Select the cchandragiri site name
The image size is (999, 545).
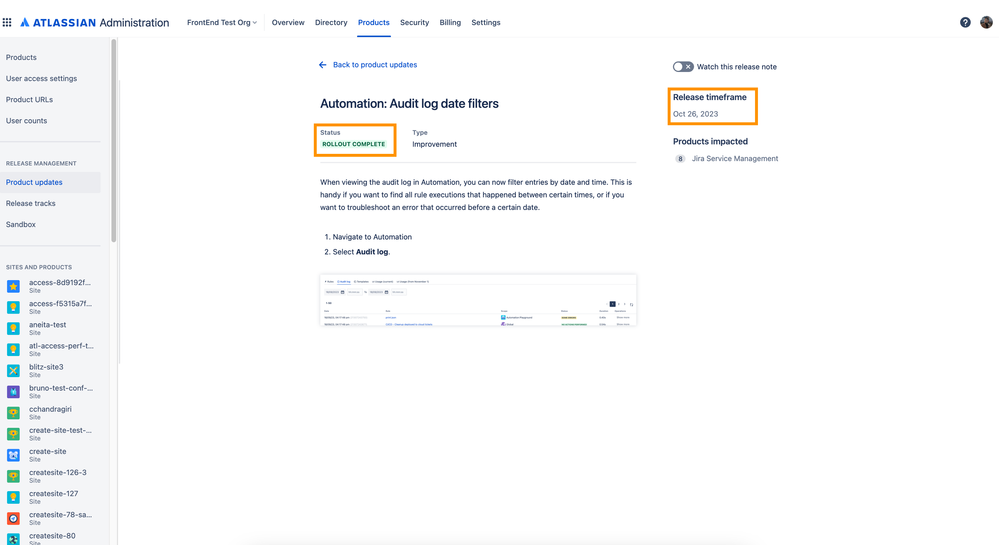pyautogui.click(x=50, y=409)
